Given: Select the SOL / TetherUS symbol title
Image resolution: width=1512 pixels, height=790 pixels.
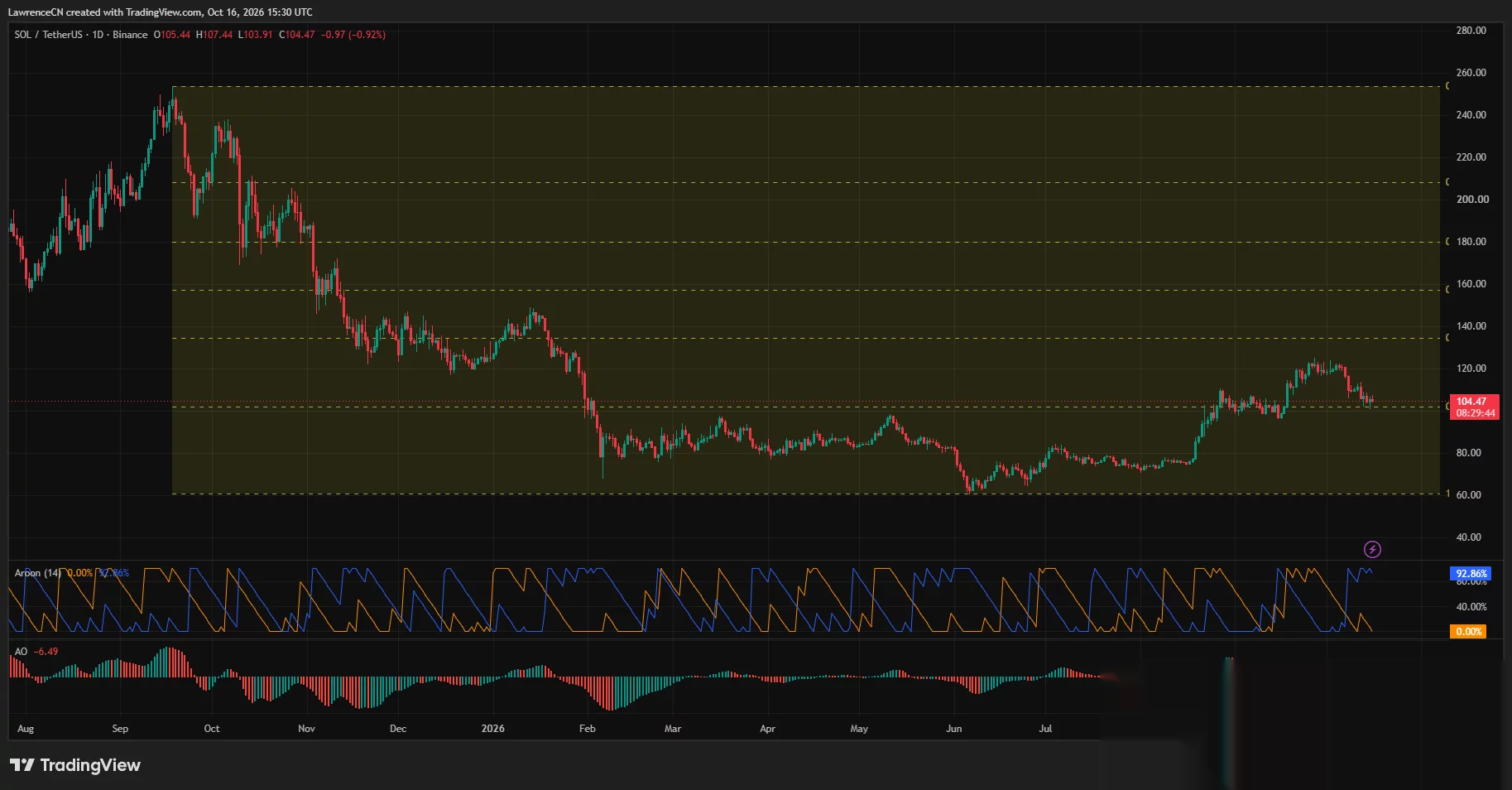Looking at the screenshot, I should [49, 35].
